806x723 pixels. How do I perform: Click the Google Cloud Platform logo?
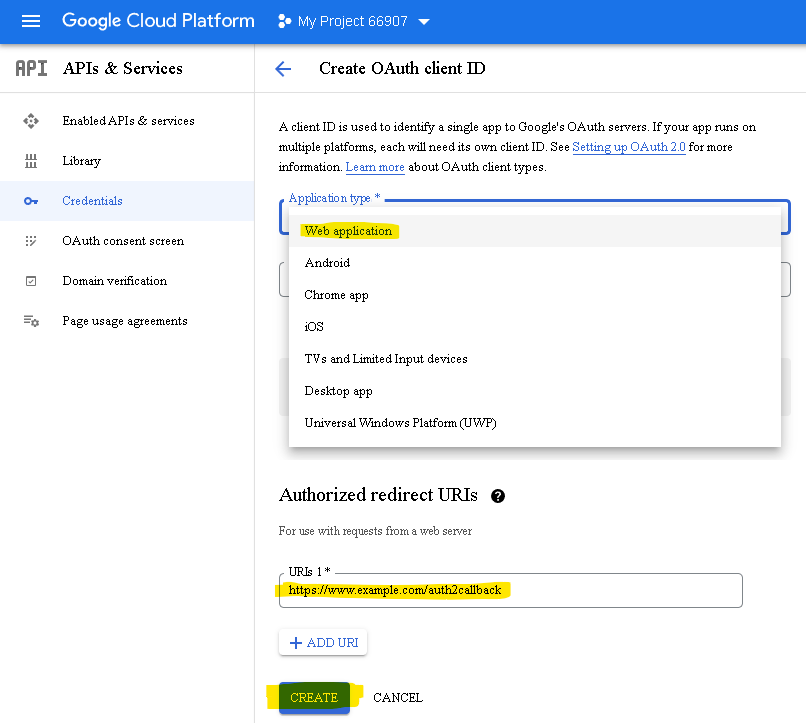[x=158, y=21]
